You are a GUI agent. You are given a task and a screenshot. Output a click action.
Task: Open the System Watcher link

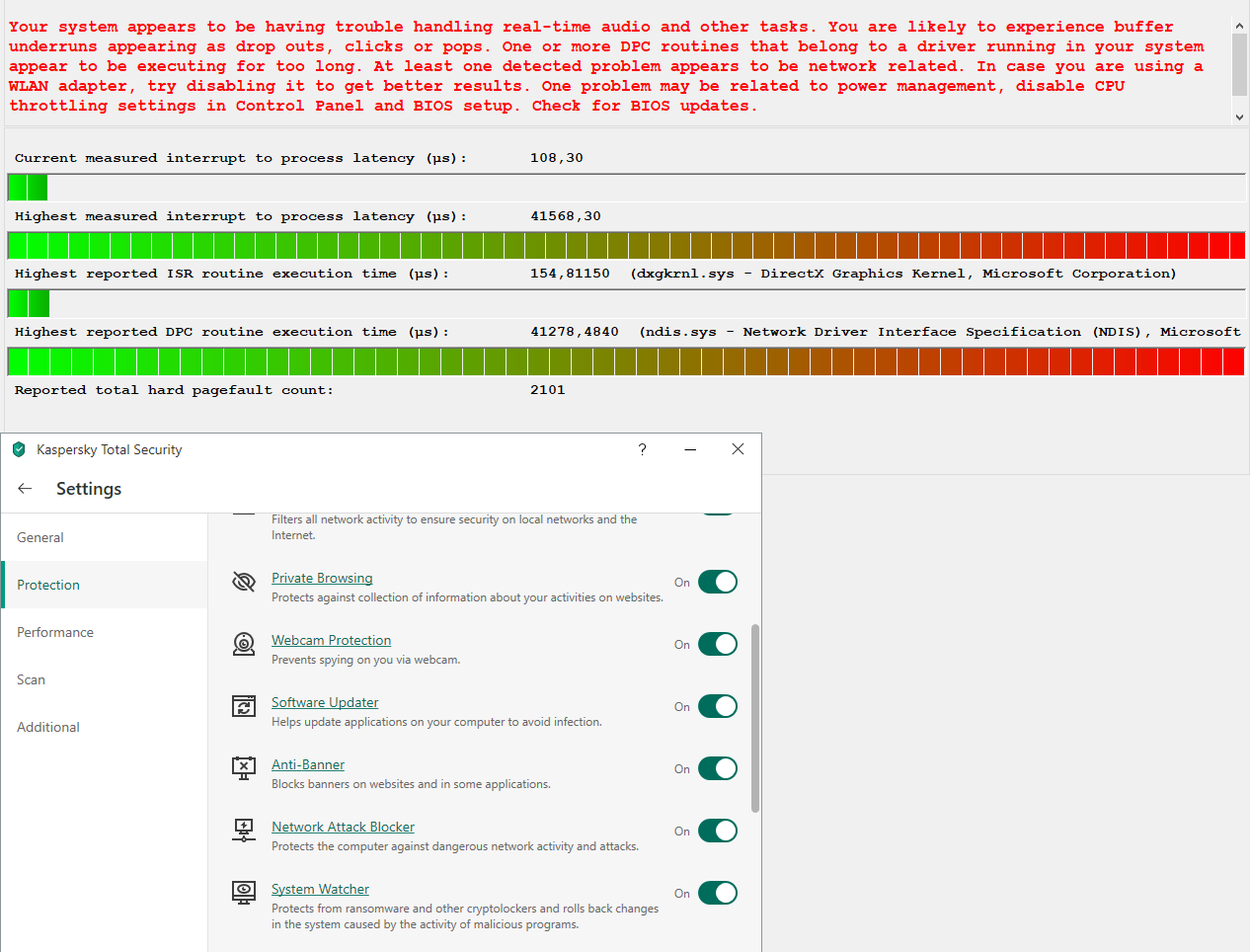tap(320, 889)
